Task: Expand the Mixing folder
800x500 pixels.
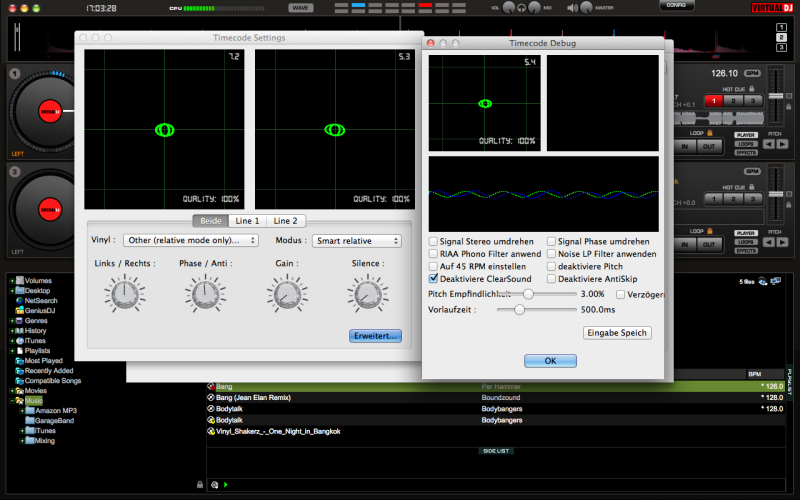Action: [x=21, y=441]
